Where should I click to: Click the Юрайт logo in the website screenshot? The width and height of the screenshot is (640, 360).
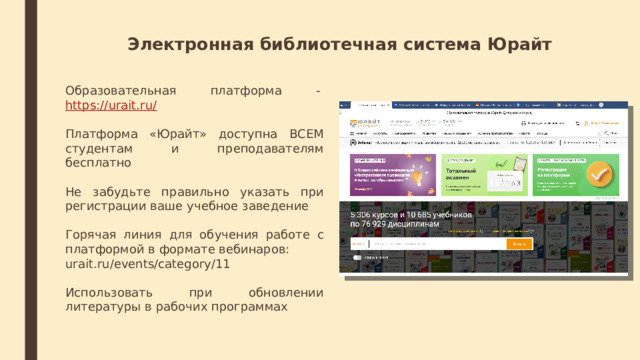click(x=365, y=122)
